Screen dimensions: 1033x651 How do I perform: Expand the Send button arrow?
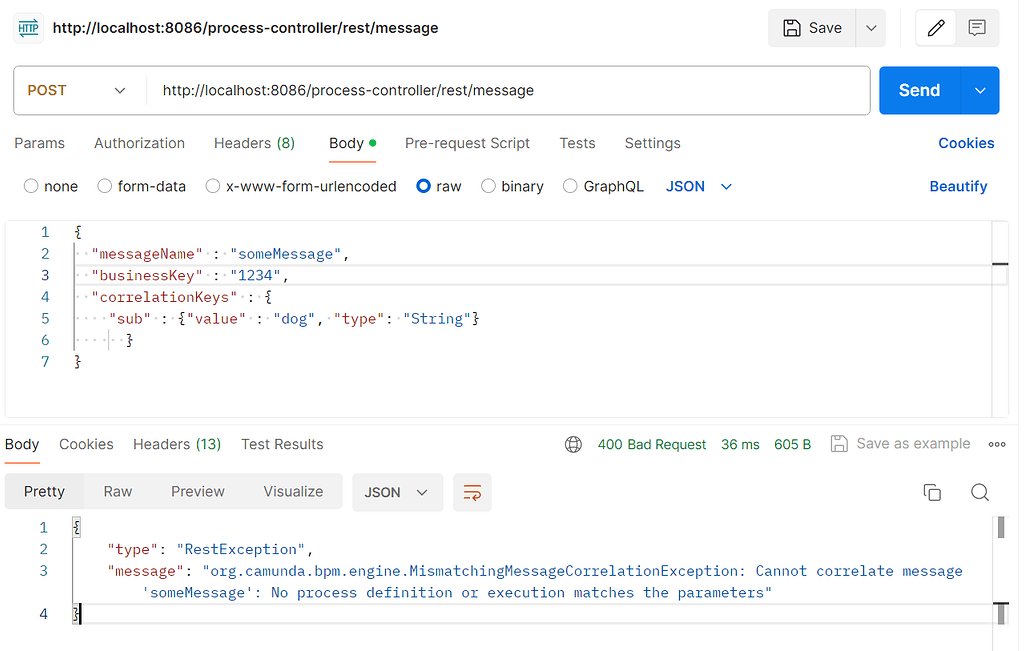979,90
